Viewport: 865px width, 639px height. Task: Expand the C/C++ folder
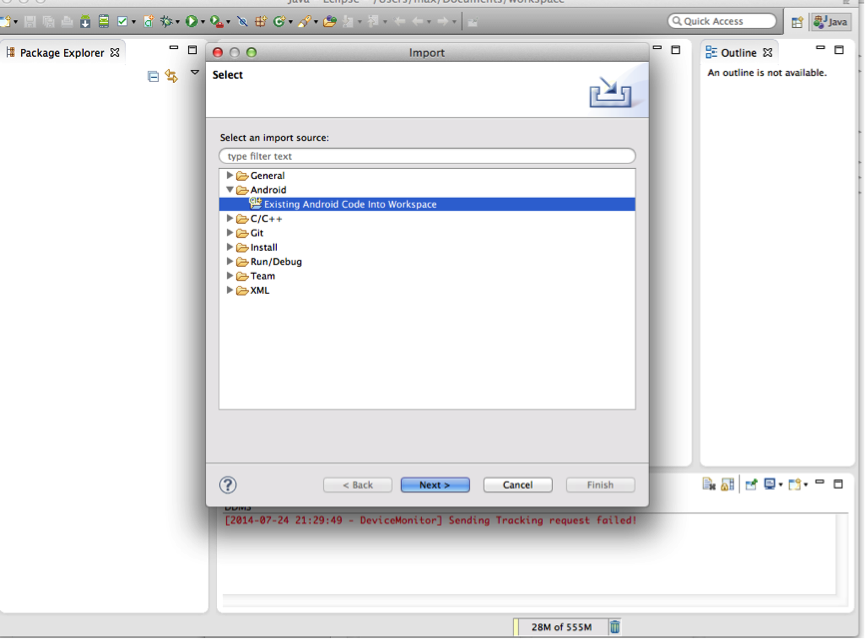click(229, 218)
